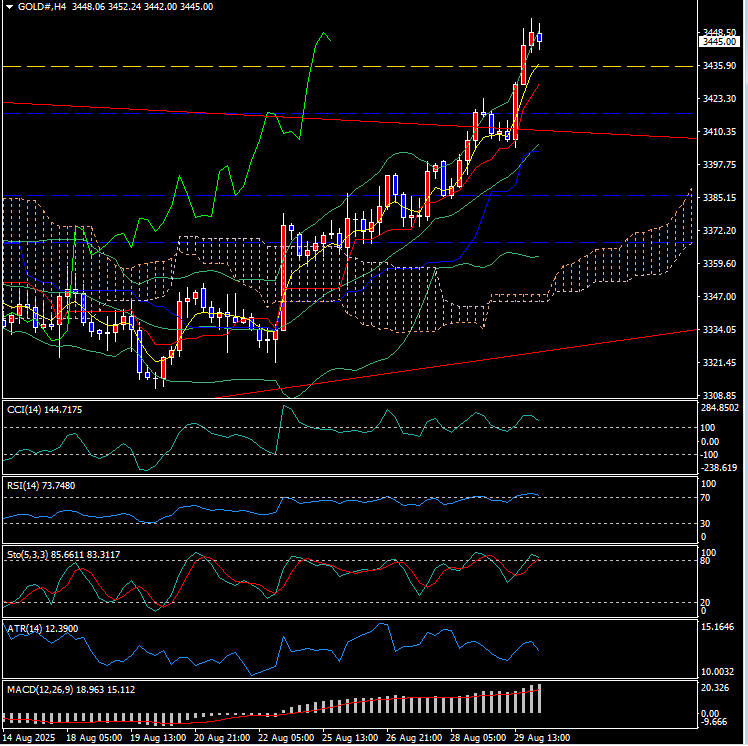Click the 3423.30 price scale label
This screenshot has width=748, height=746.
[x=719, y=99]
